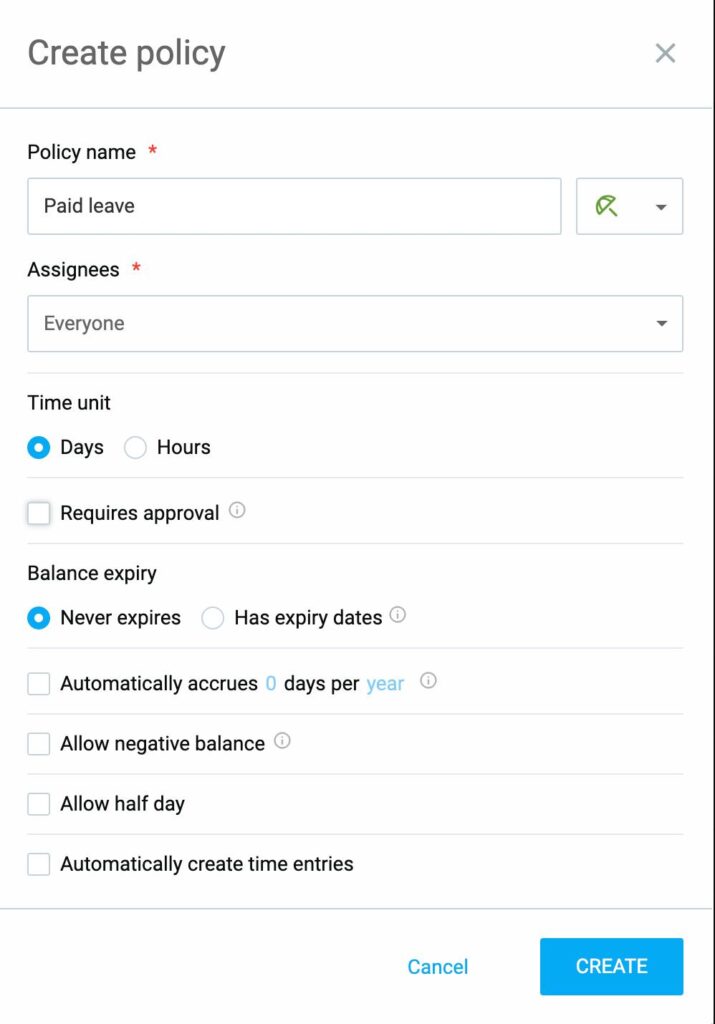Screen dimensions: 715x1024
Task: Click info icon next to Requires approval
Action: [237, 510]
